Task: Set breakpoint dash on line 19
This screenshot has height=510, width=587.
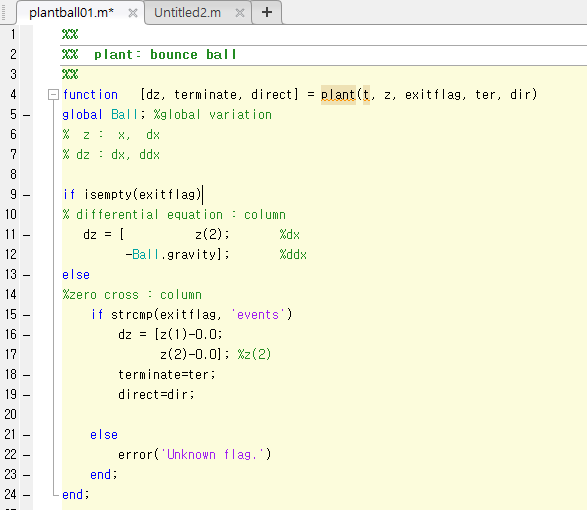Action: click(26, 395)
